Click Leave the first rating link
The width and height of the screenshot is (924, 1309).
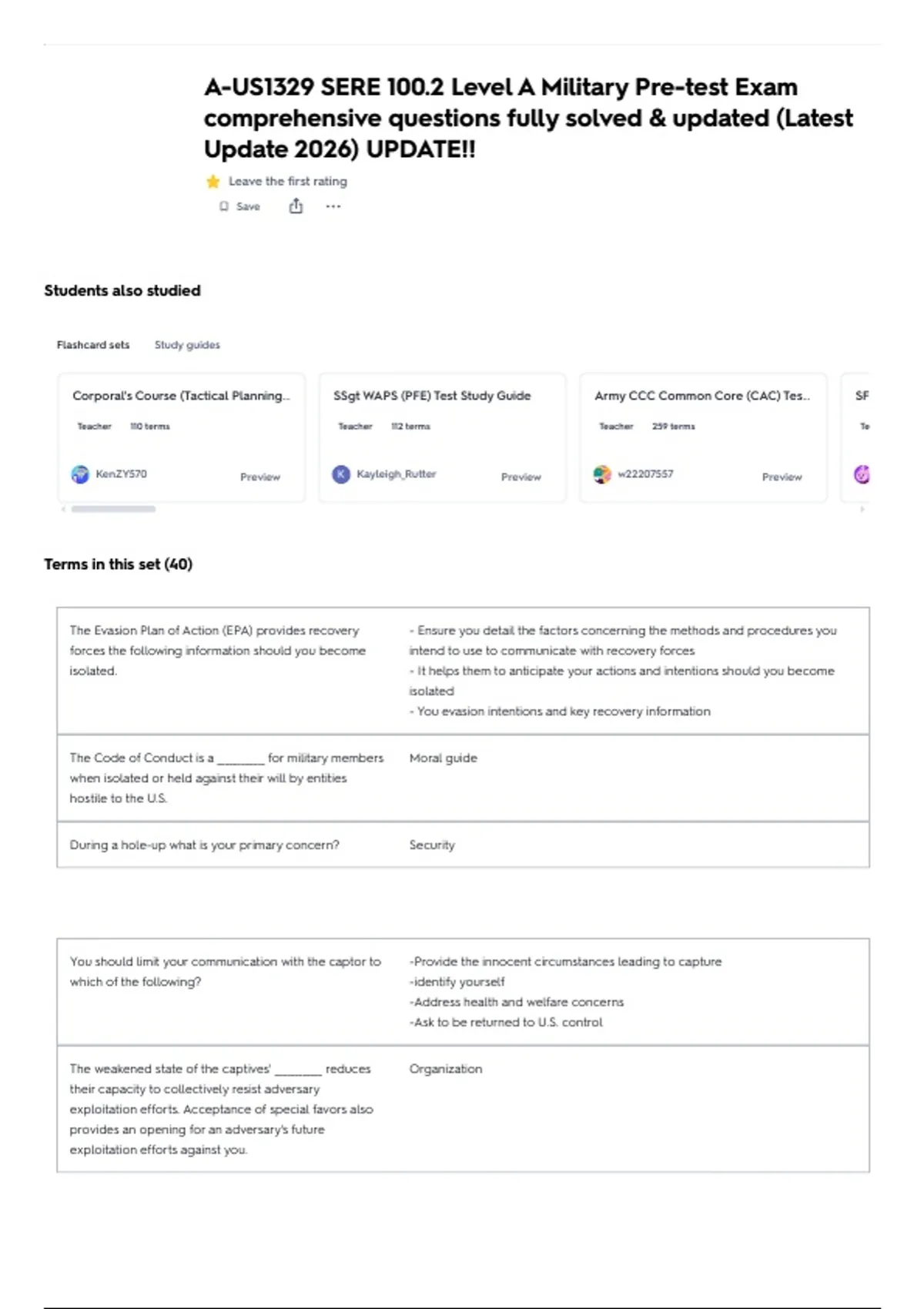point(288,182)
